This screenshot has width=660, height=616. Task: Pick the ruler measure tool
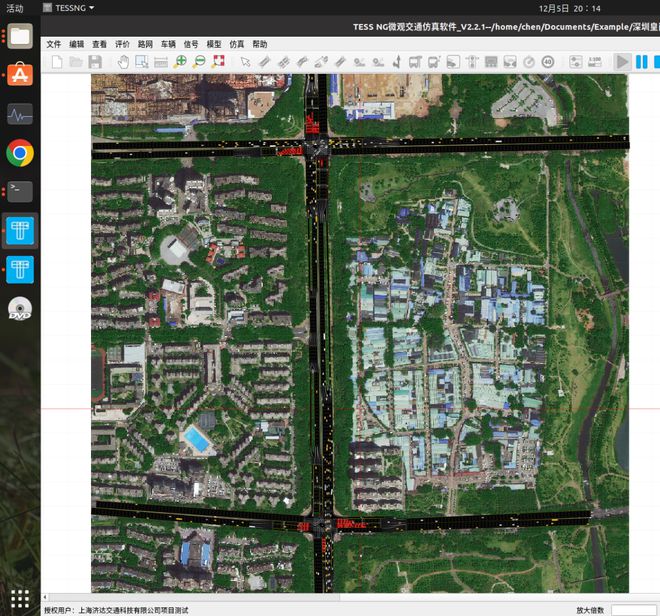161,62
